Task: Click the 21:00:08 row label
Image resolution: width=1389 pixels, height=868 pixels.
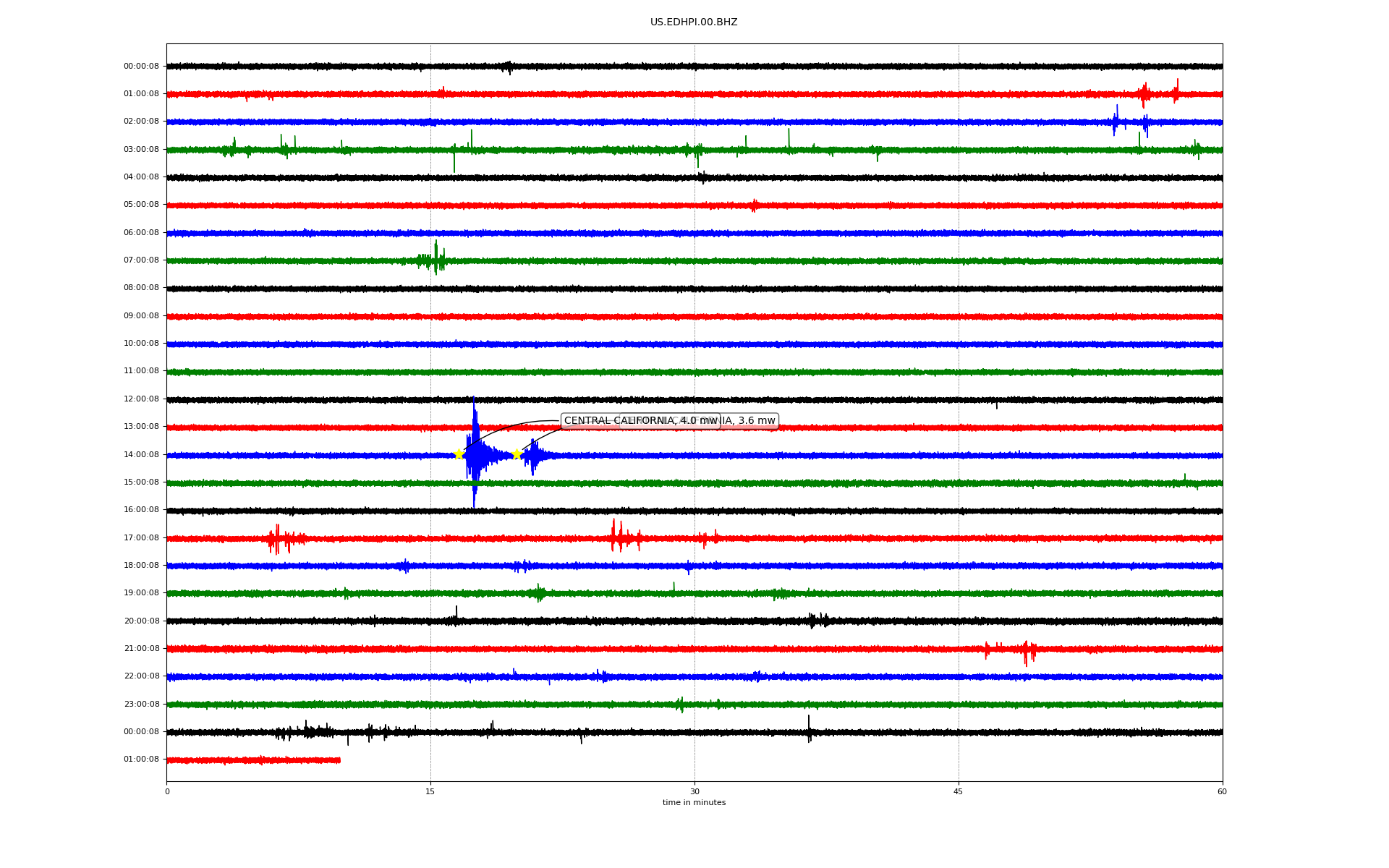Action: tap(141, 648)
